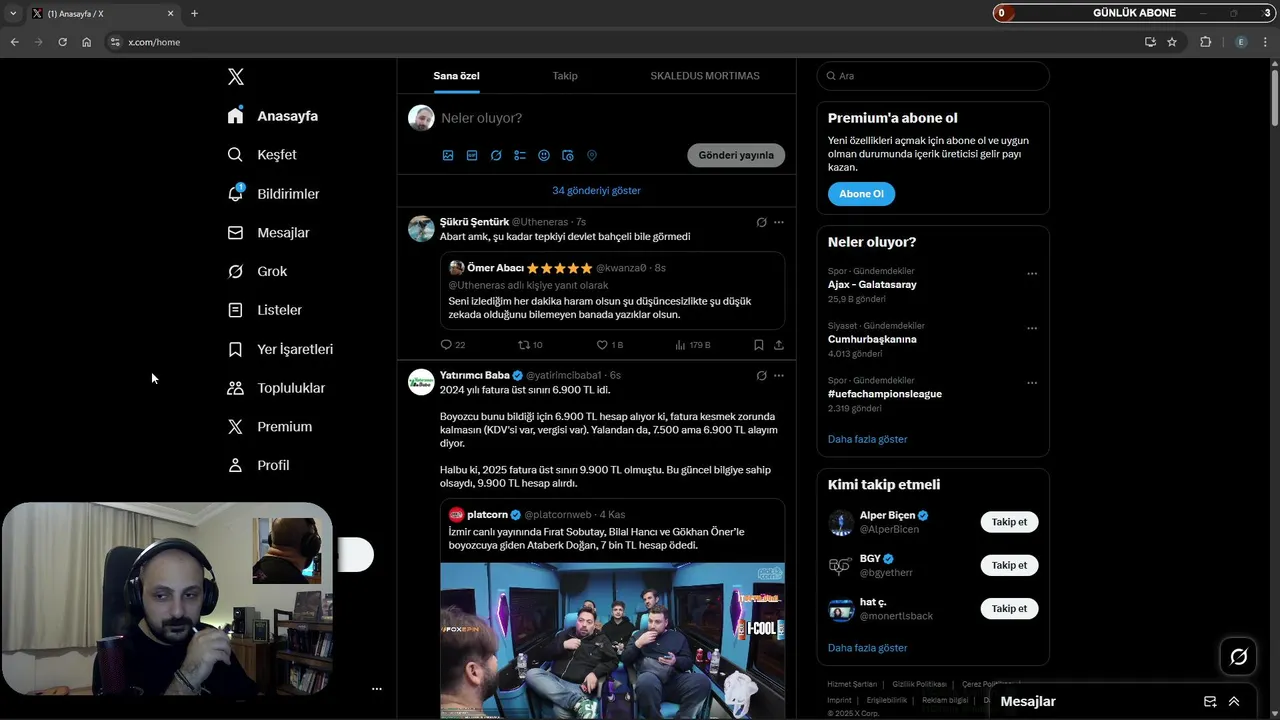Follow BGY
Screen dimensions: 1280x720
point(1009,565)
